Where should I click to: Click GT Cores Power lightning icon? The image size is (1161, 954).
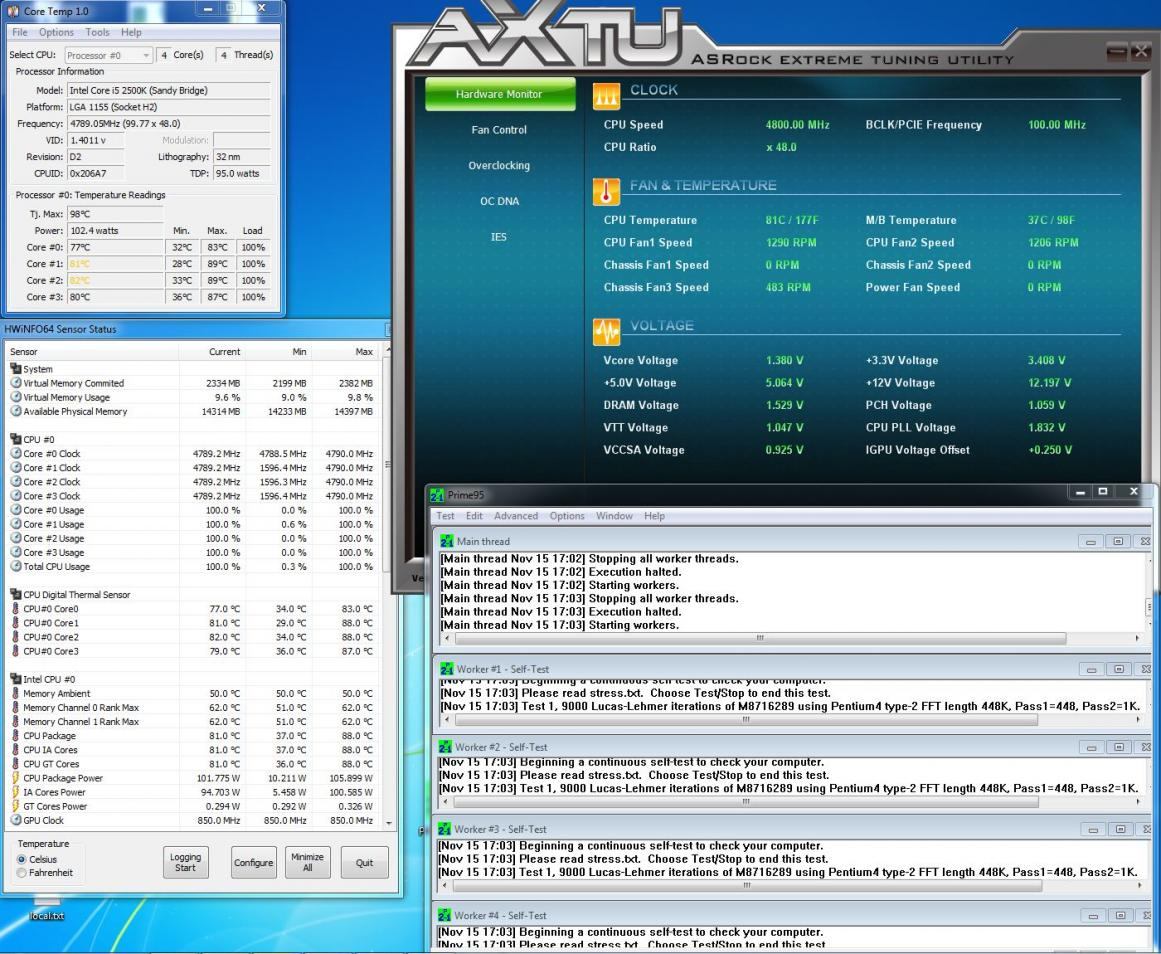[16, 806]
